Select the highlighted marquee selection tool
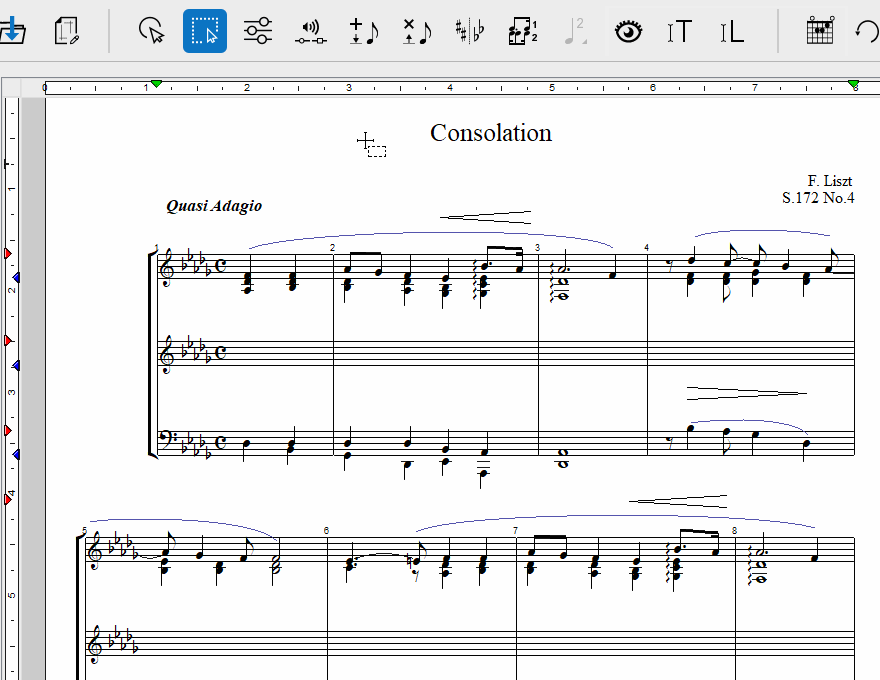 205,31
